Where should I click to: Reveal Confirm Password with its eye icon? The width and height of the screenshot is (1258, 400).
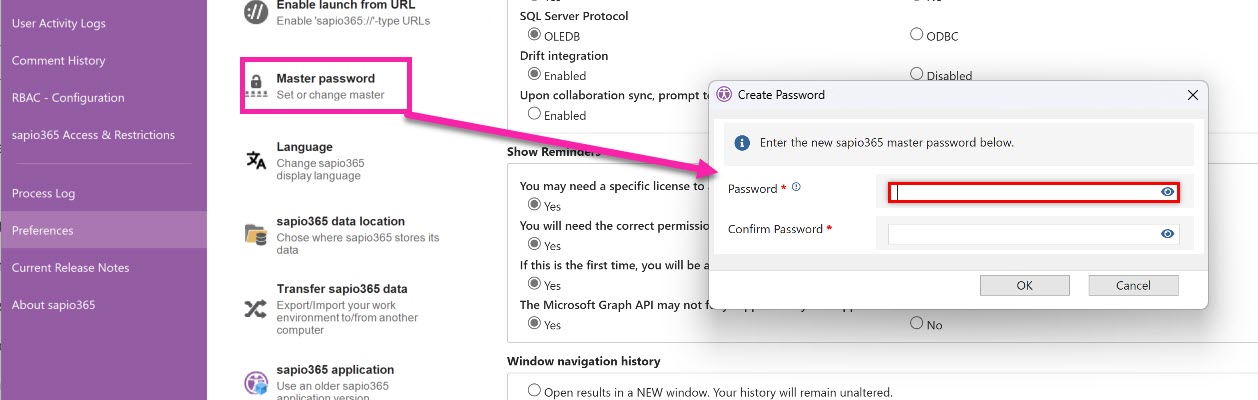coord(1167,233)
